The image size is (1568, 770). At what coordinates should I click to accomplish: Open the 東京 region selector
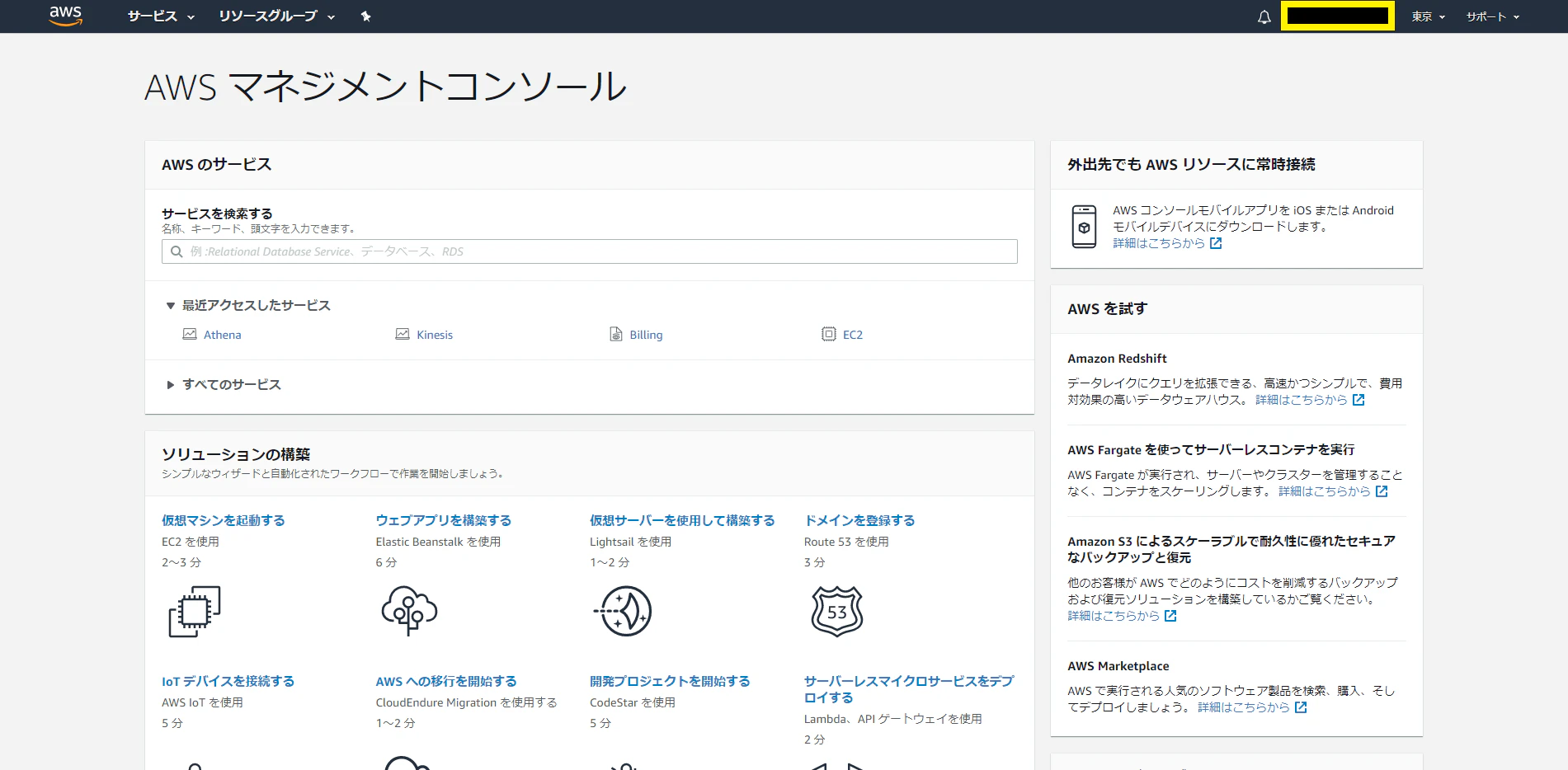[x=1426, y=16]
